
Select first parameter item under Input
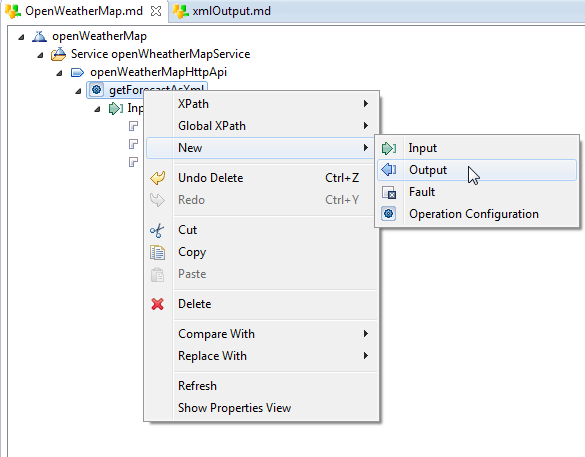[134, 126]
